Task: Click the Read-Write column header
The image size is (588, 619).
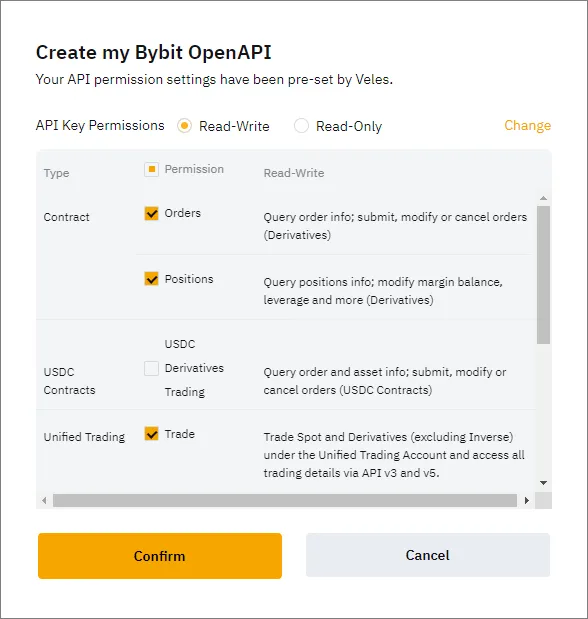Action: 294,173
